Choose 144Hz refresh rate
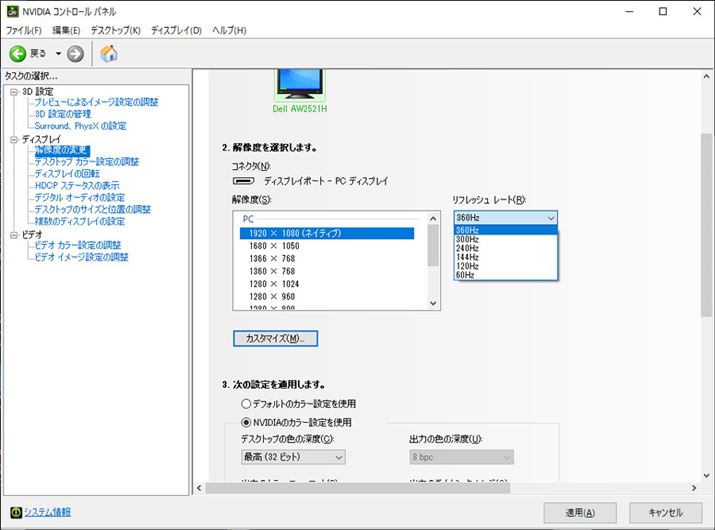 (505, 257)
